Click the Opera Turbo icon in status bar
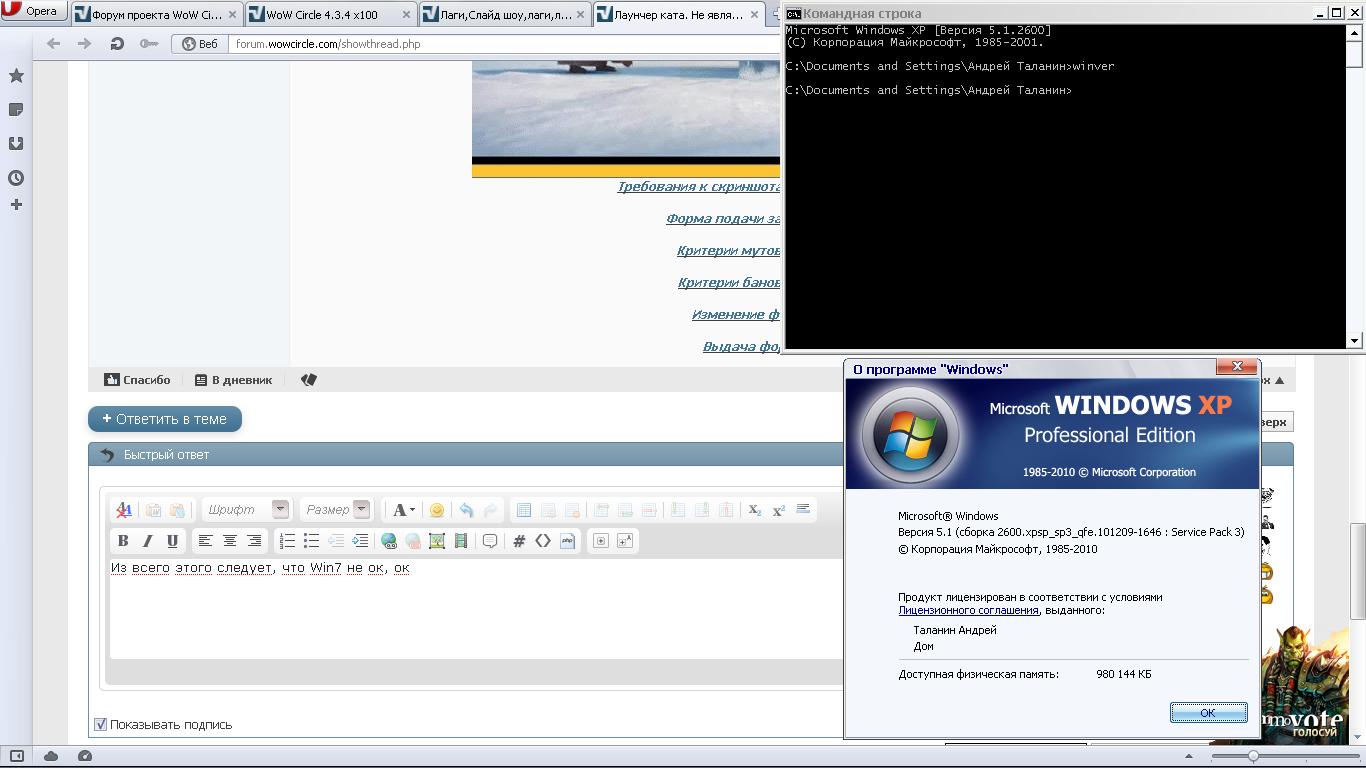This screenshot has height=768, width=1366. click(85, 756)
